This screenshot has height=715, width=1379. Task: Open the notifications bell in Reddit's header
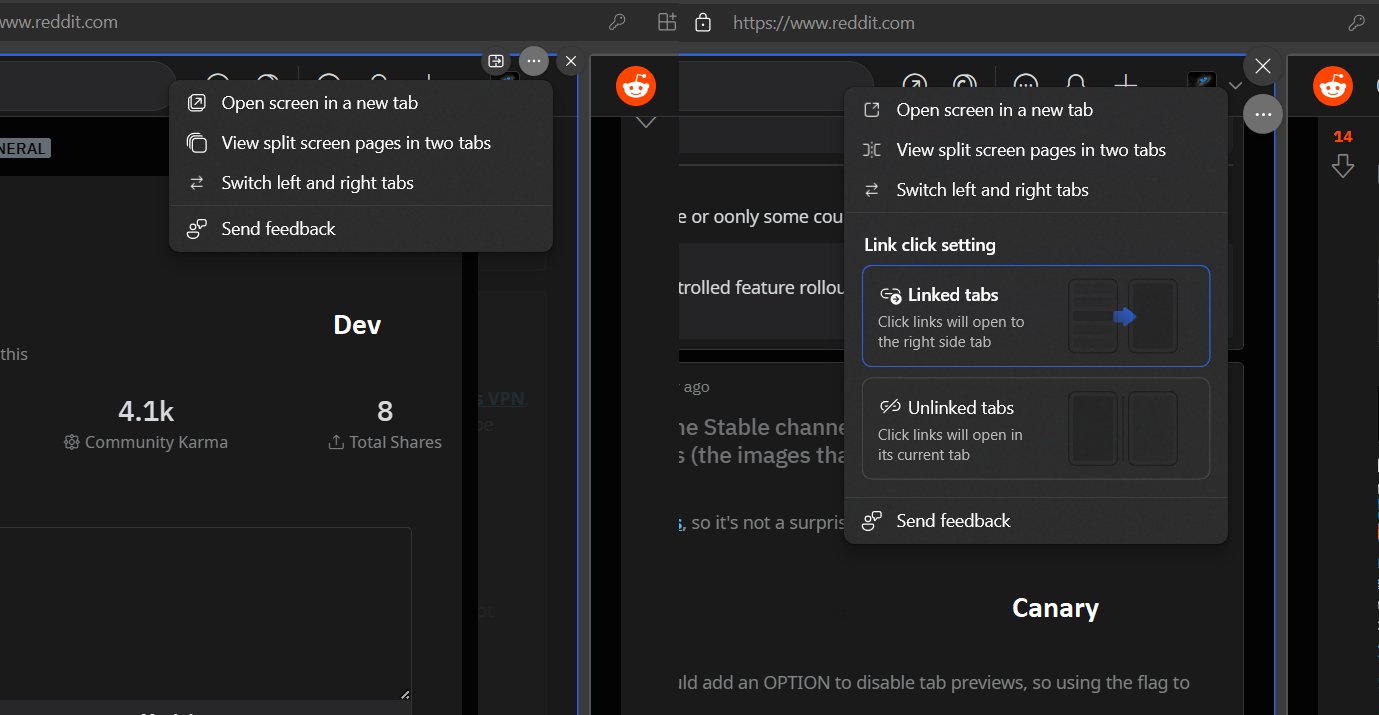(1075, 85)
